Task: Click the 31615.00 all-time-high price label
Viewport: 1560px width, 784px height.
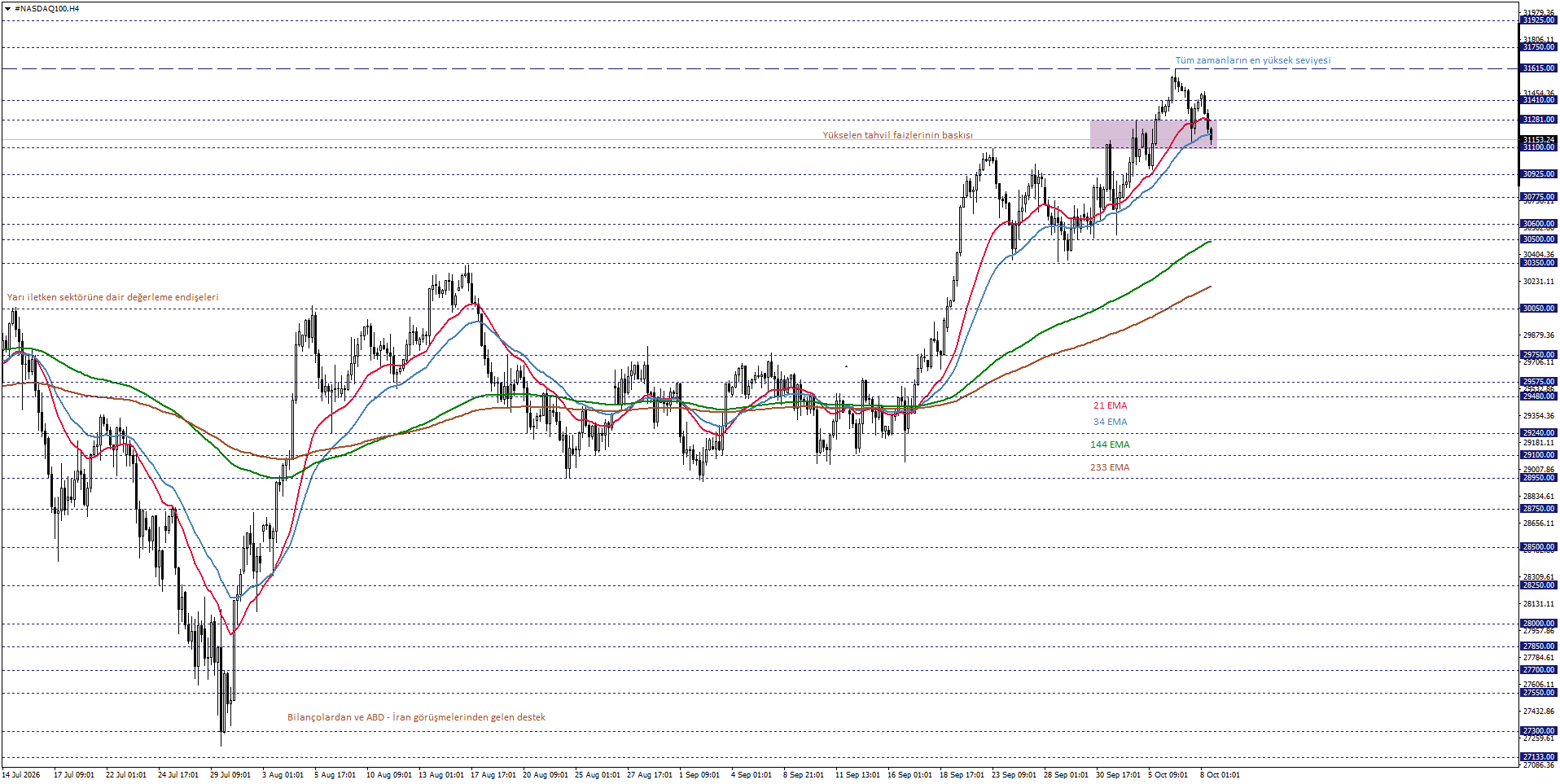Action: [x=1538, y=68]
